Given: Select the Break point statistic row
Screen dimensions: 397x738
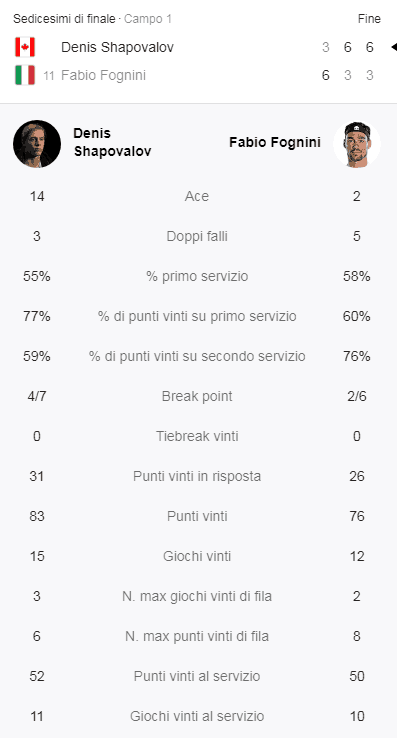Looking at the screenshot, I should pyautogui.click(x=198, y=396).
